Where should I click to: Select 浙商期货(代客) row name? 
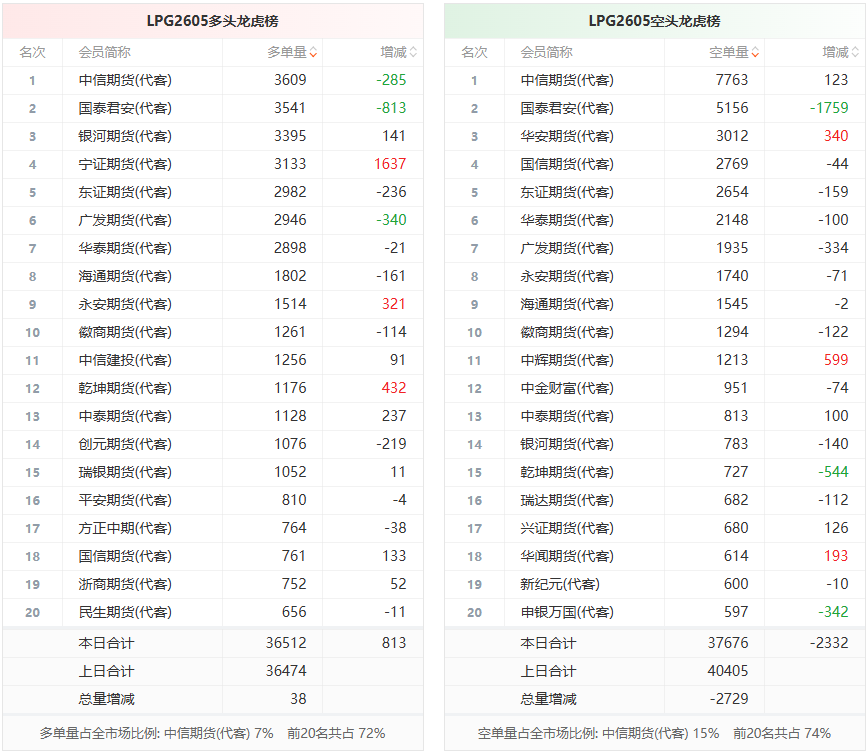[125, 584]
